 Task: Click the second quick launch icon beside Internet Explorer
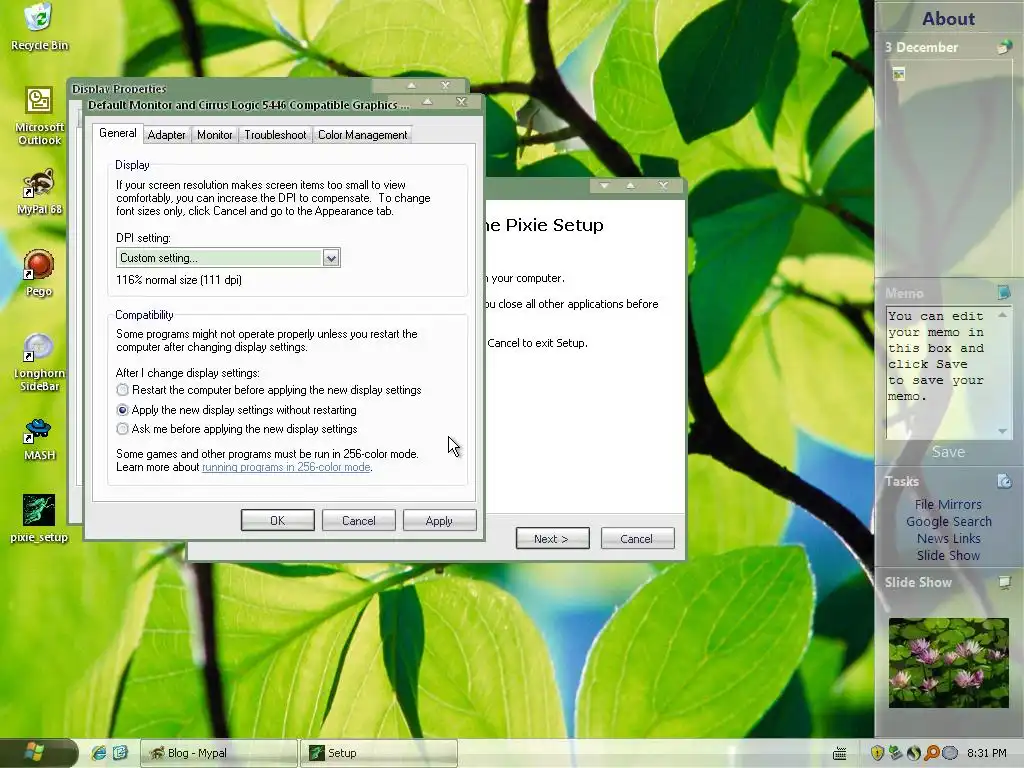pos(120,753)
